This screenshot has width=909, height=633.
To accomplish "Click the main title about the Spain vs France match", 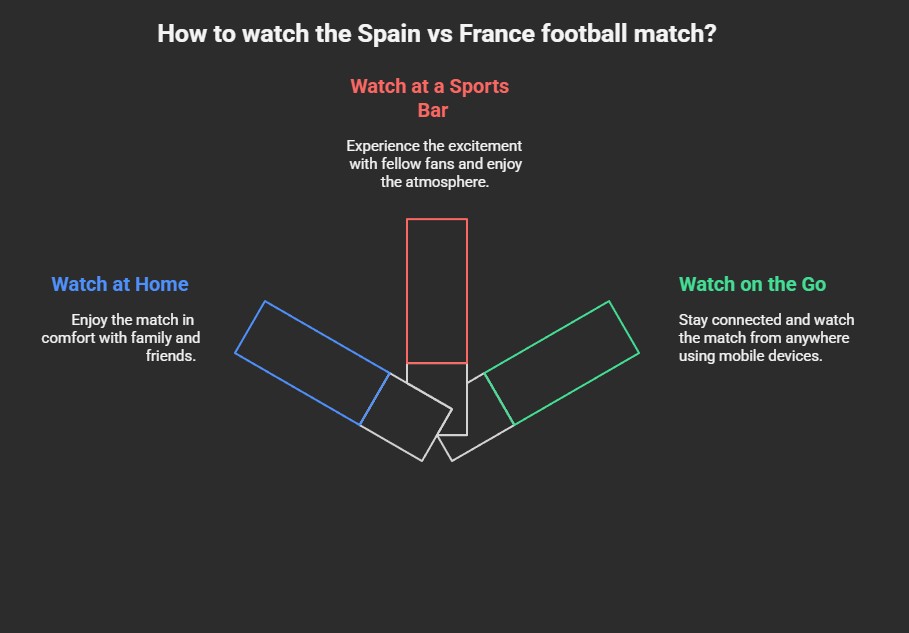I will [437, 34].
